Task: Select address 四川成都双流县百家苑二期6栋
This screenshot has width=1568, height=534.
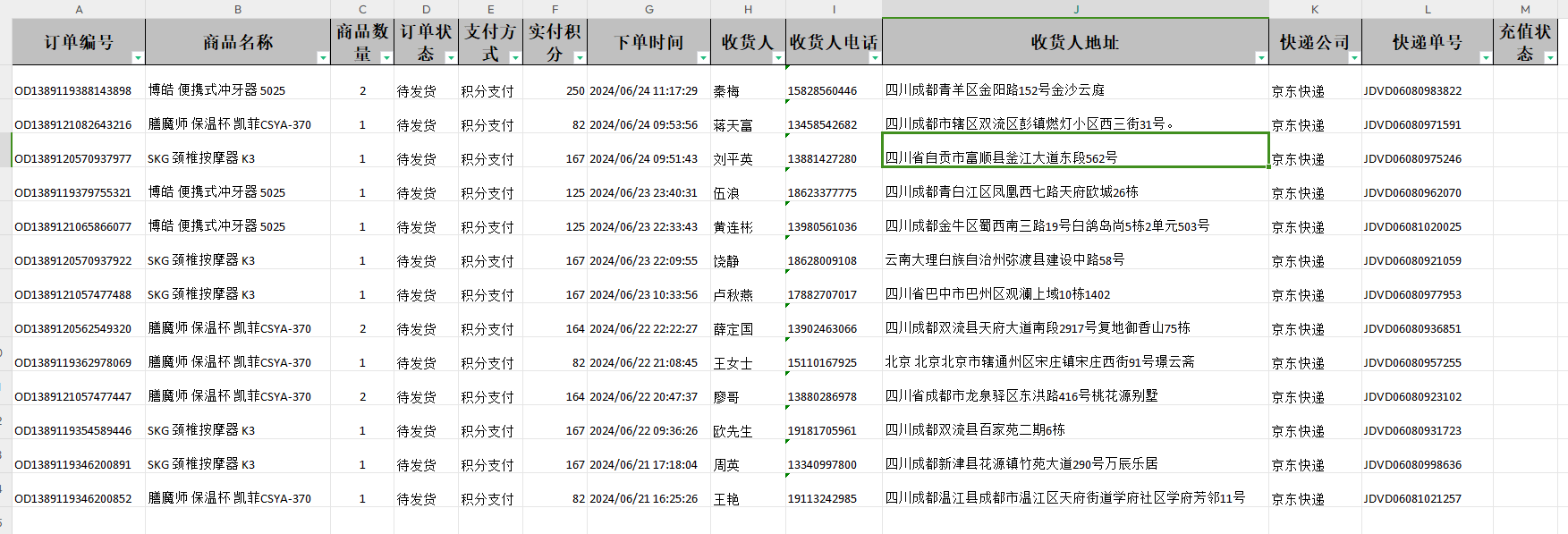Action: [975, 430]
